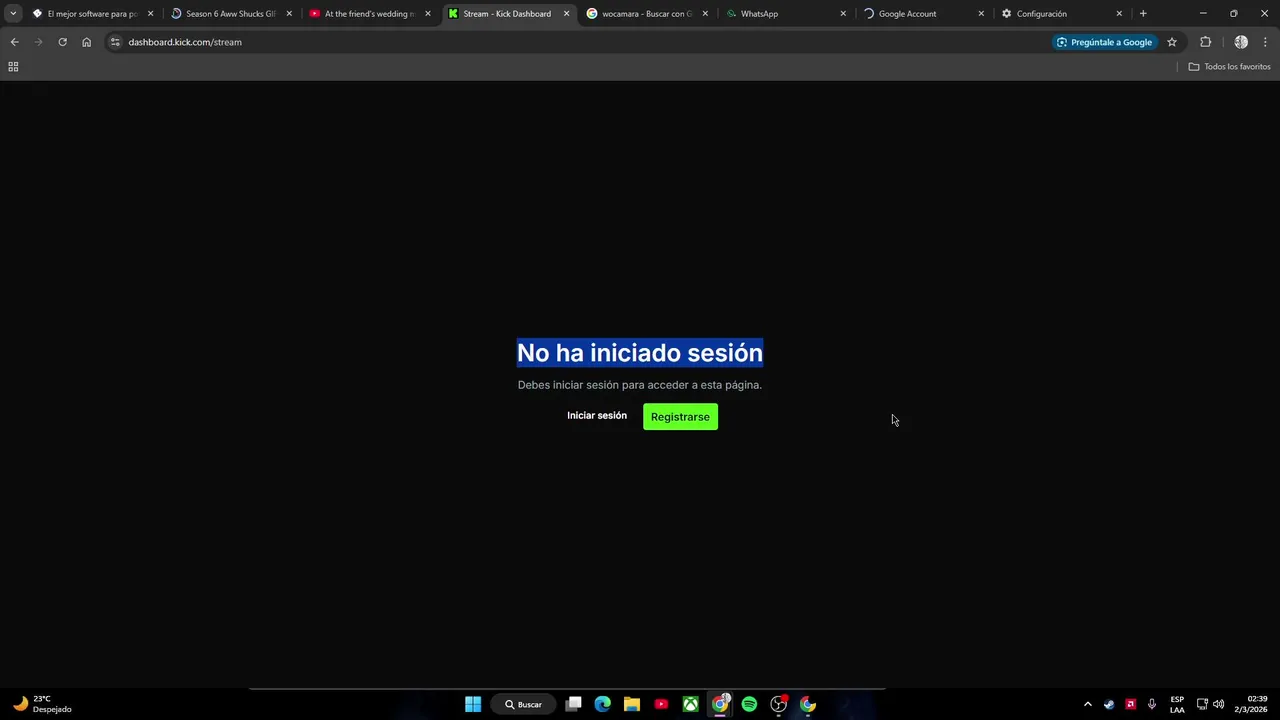Image resolution: width=1280 pixels, height=720 pixels.
Task: Switch to OBS Studio on the taskbar
Action: point(778,704)
